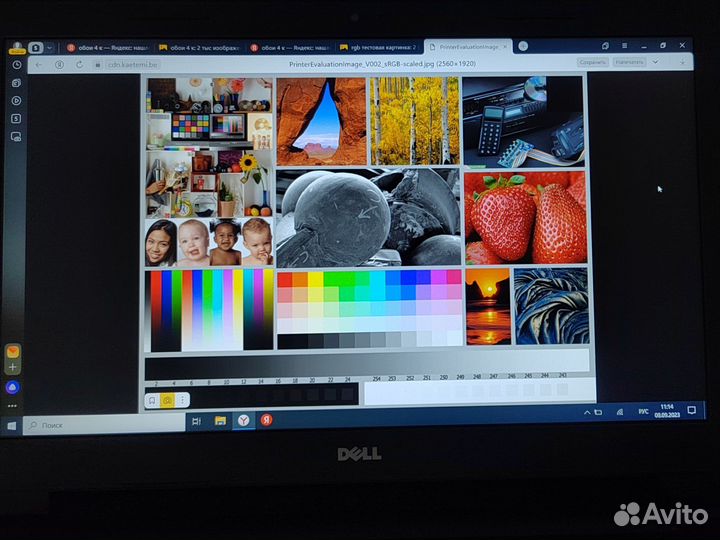Open the video play icon in sidebar

(x=16, y=101)
